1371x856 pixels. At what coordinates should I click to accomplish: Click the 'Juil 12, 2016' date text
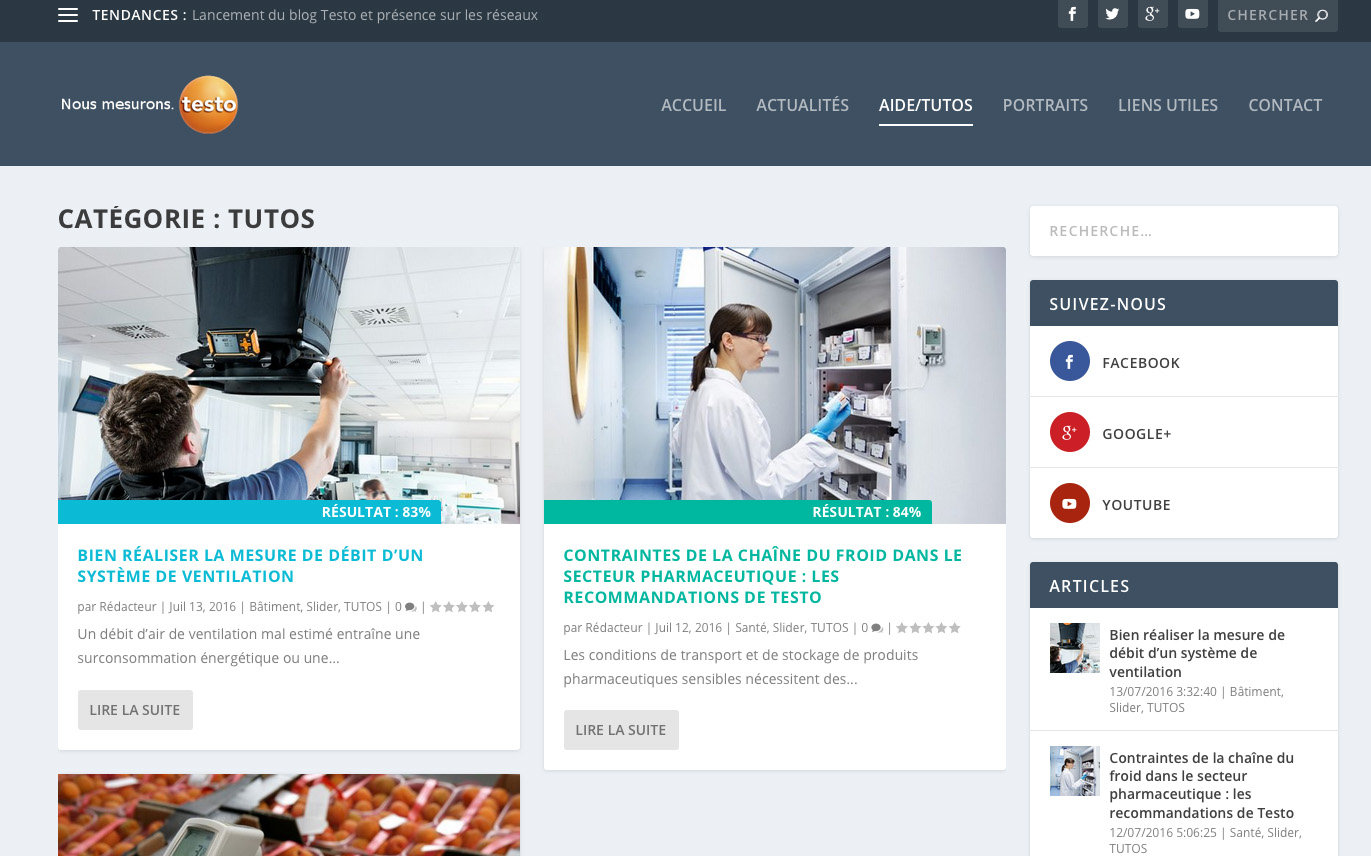(x=689, y=628)
